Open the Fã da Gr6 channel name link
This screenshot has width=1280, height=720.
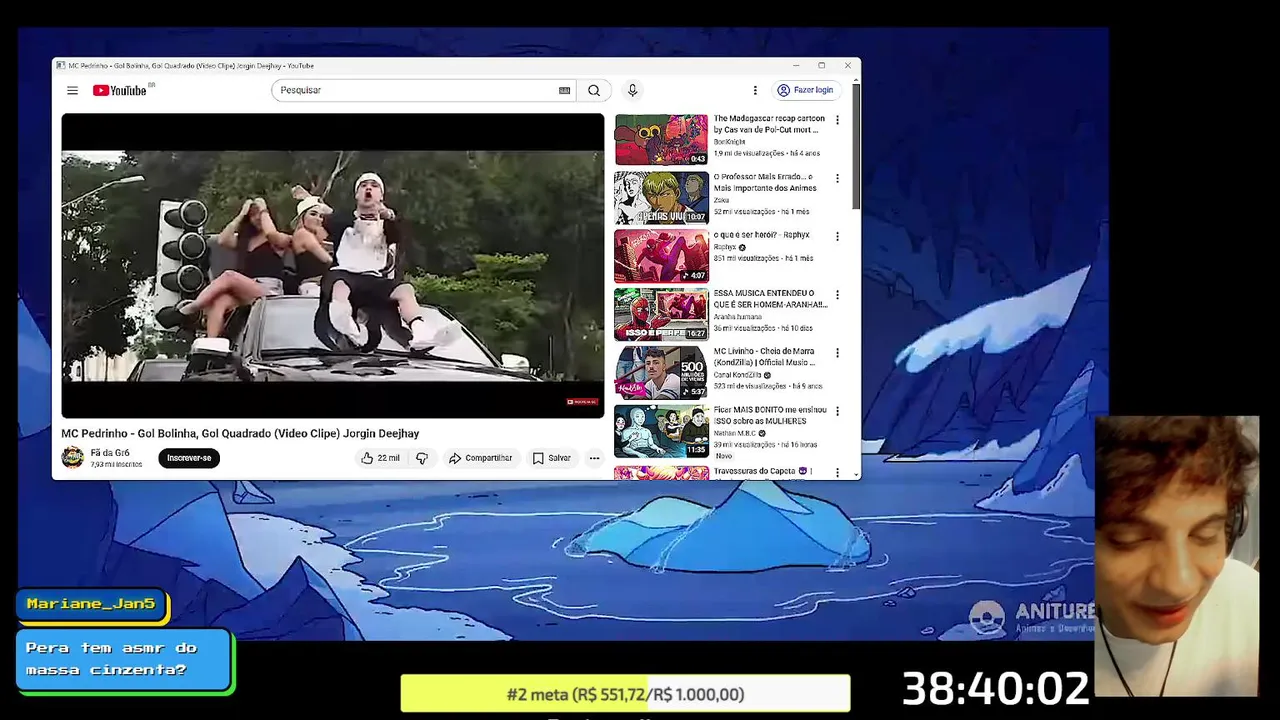(x=110, y=453)
